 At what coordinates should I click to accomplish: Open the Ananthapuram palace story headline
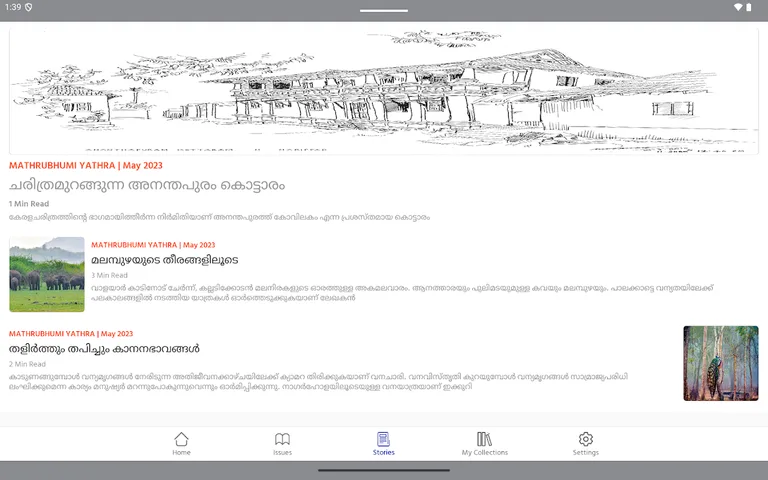pyautogui.click(x=147, y=185)
